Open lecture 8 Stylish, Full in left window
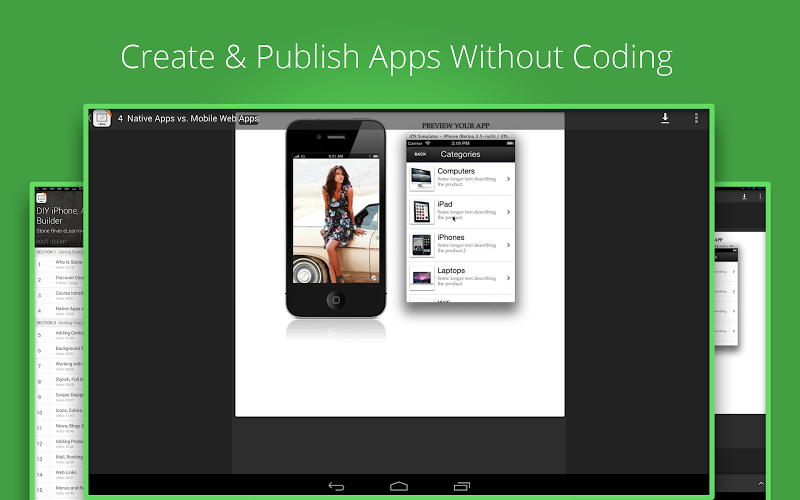Viewport: 800px width, 500px height. (x=59, y=382)
